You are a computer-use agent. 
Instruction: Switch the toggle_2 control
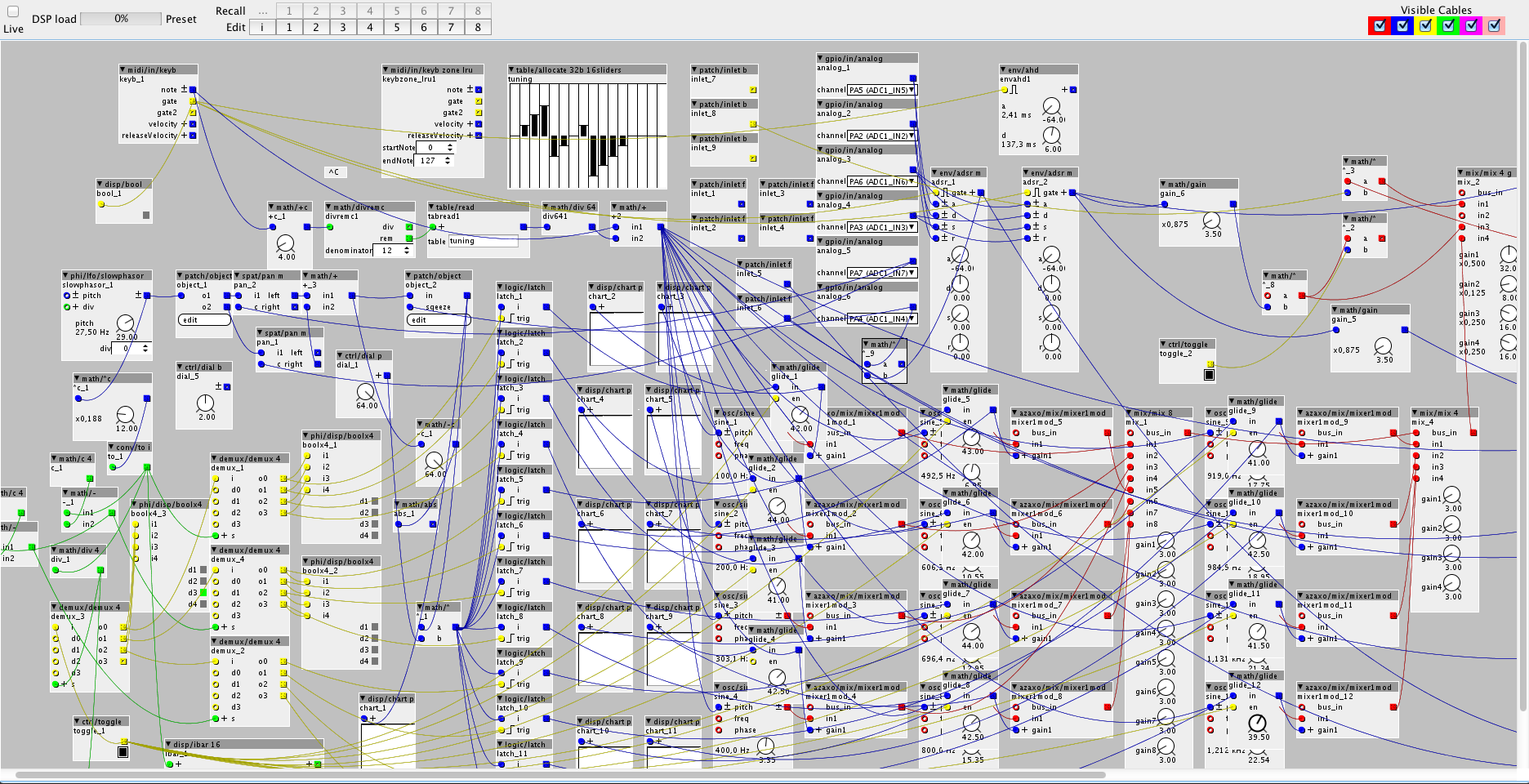tap(1209, 375)
